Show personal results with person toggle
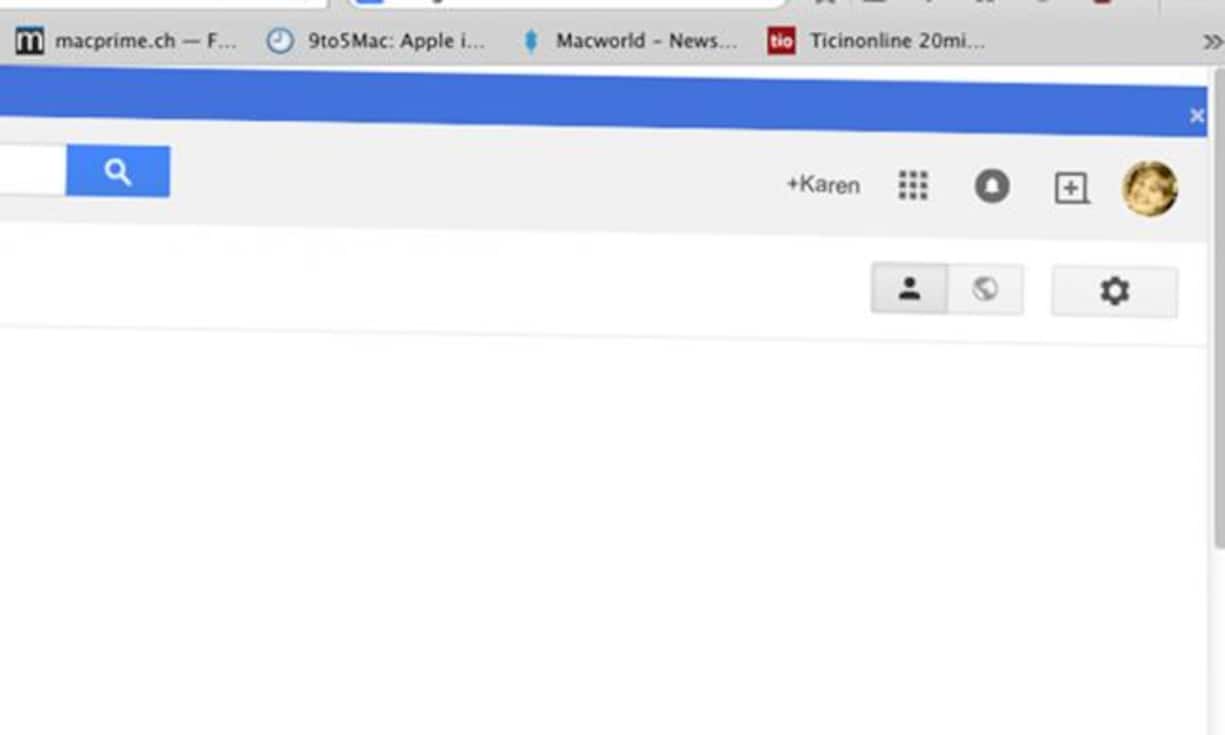 909,289
